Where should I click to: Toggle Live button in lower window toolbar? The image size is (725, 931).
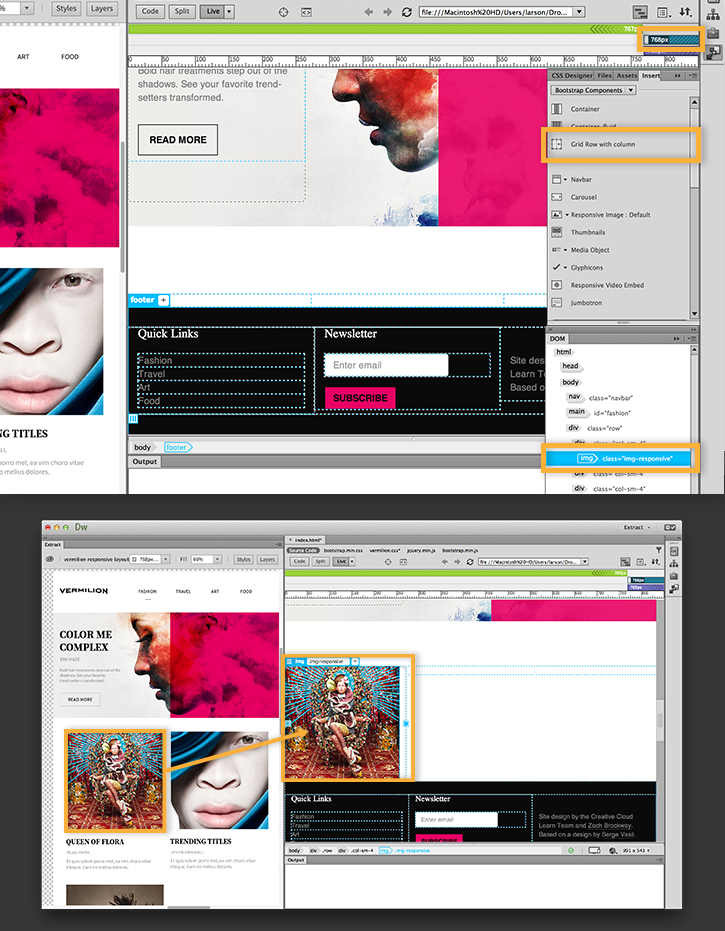point(340,561)
